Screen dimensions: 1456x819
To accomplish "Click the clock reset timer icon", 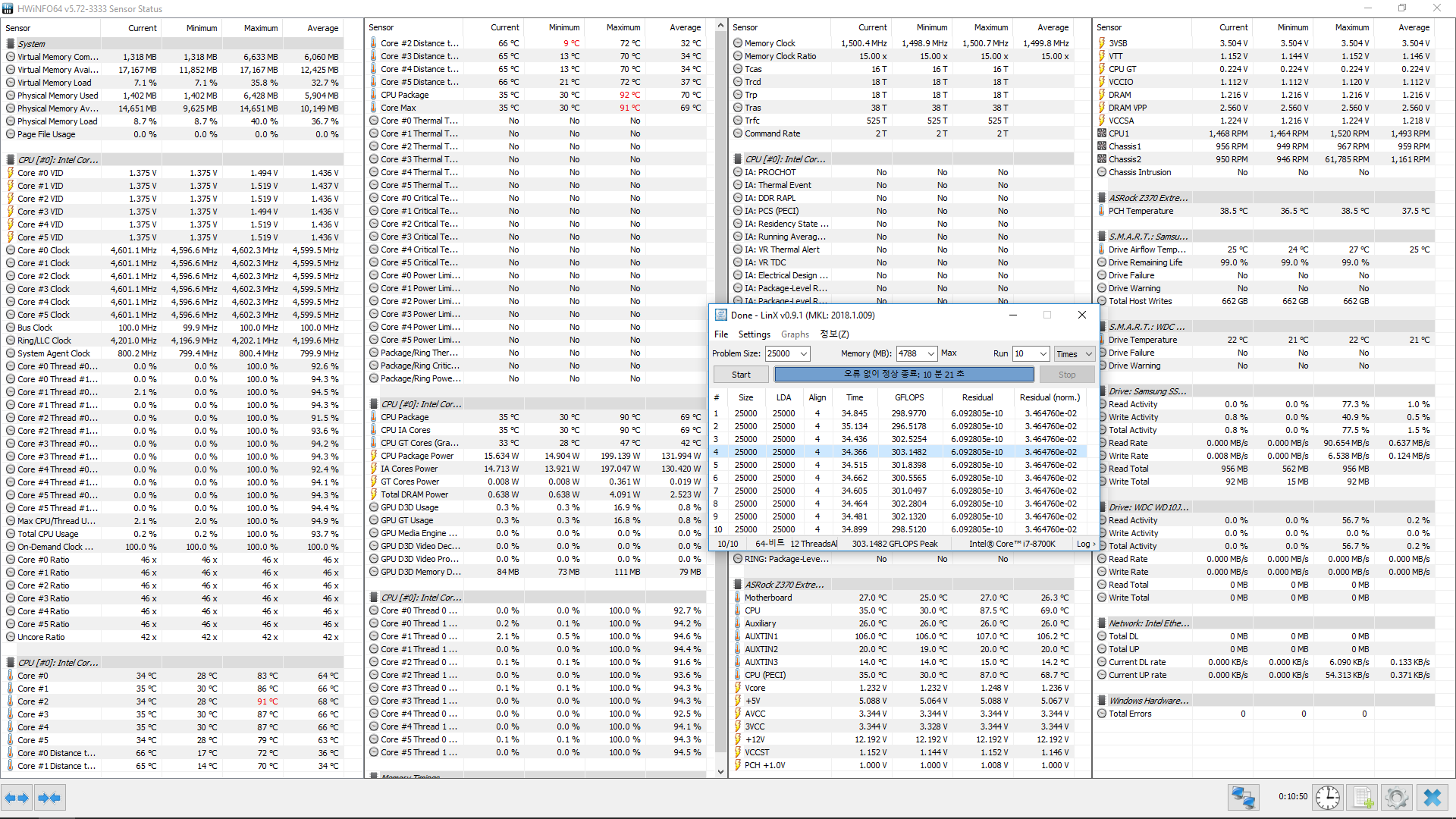I will click(x=1327, y=798).
